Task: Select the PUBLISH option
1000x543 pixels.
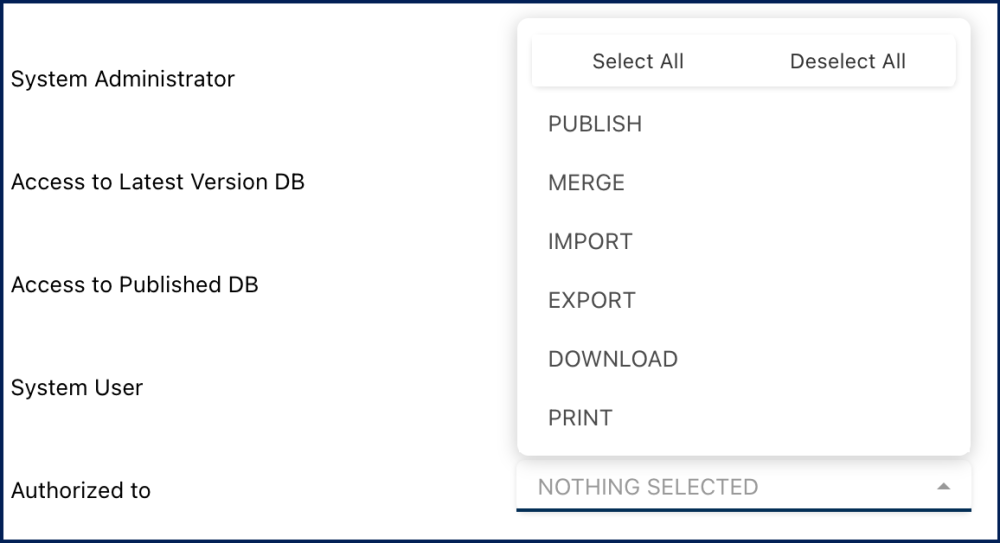Action: point(595,124)
